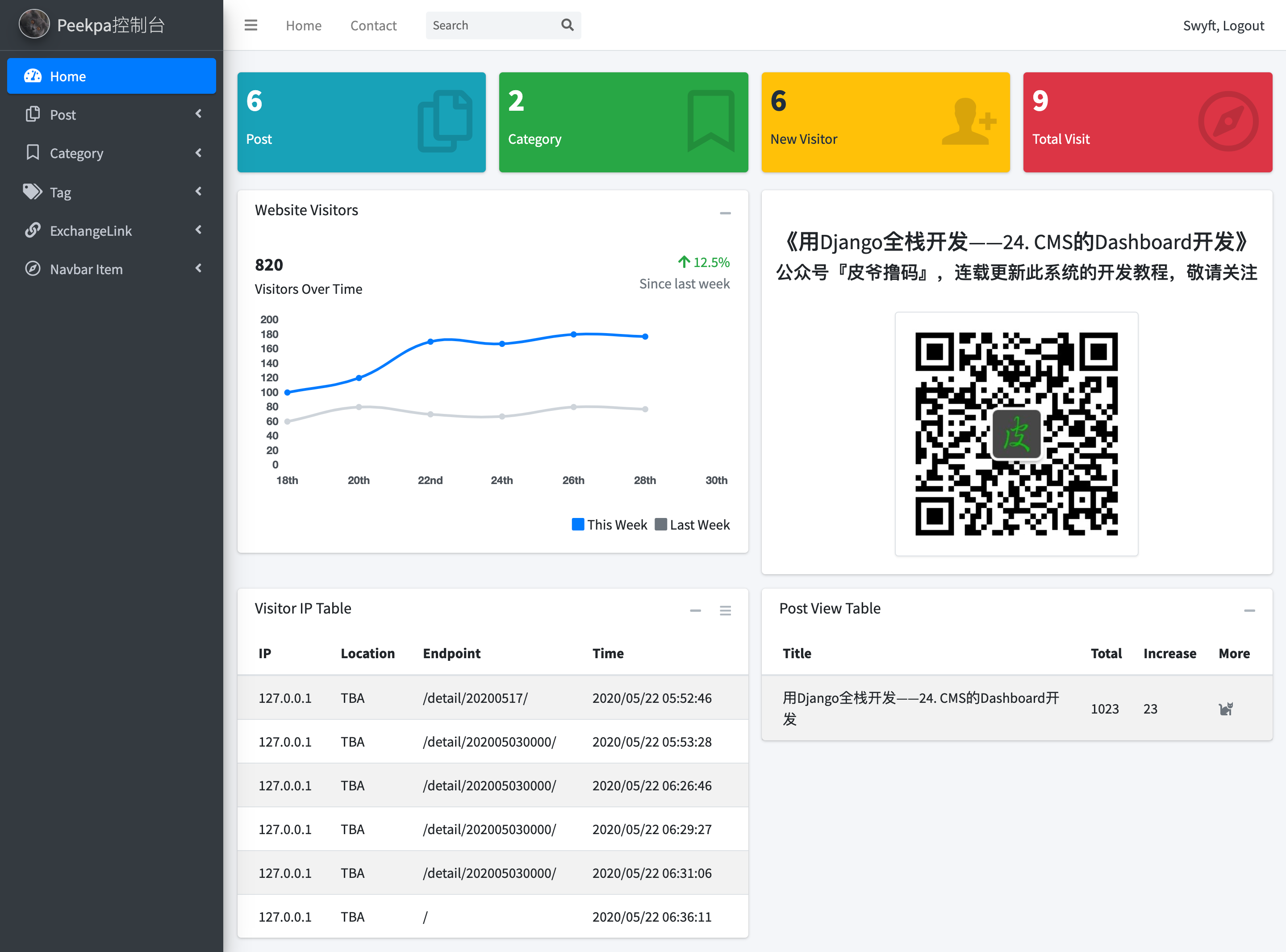Open the Home top navigation link
Screen dimensions: 1286x952
click(304, 25)
